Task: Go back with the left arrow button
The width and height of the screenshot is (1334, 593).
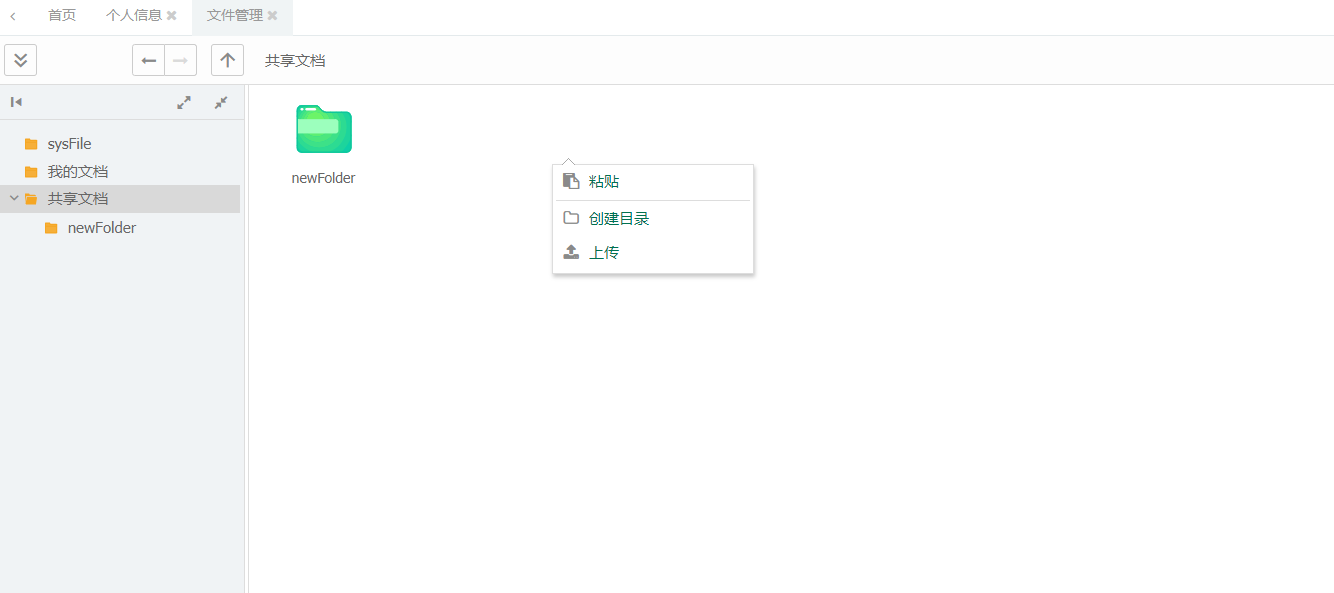Action: point(148,60)
